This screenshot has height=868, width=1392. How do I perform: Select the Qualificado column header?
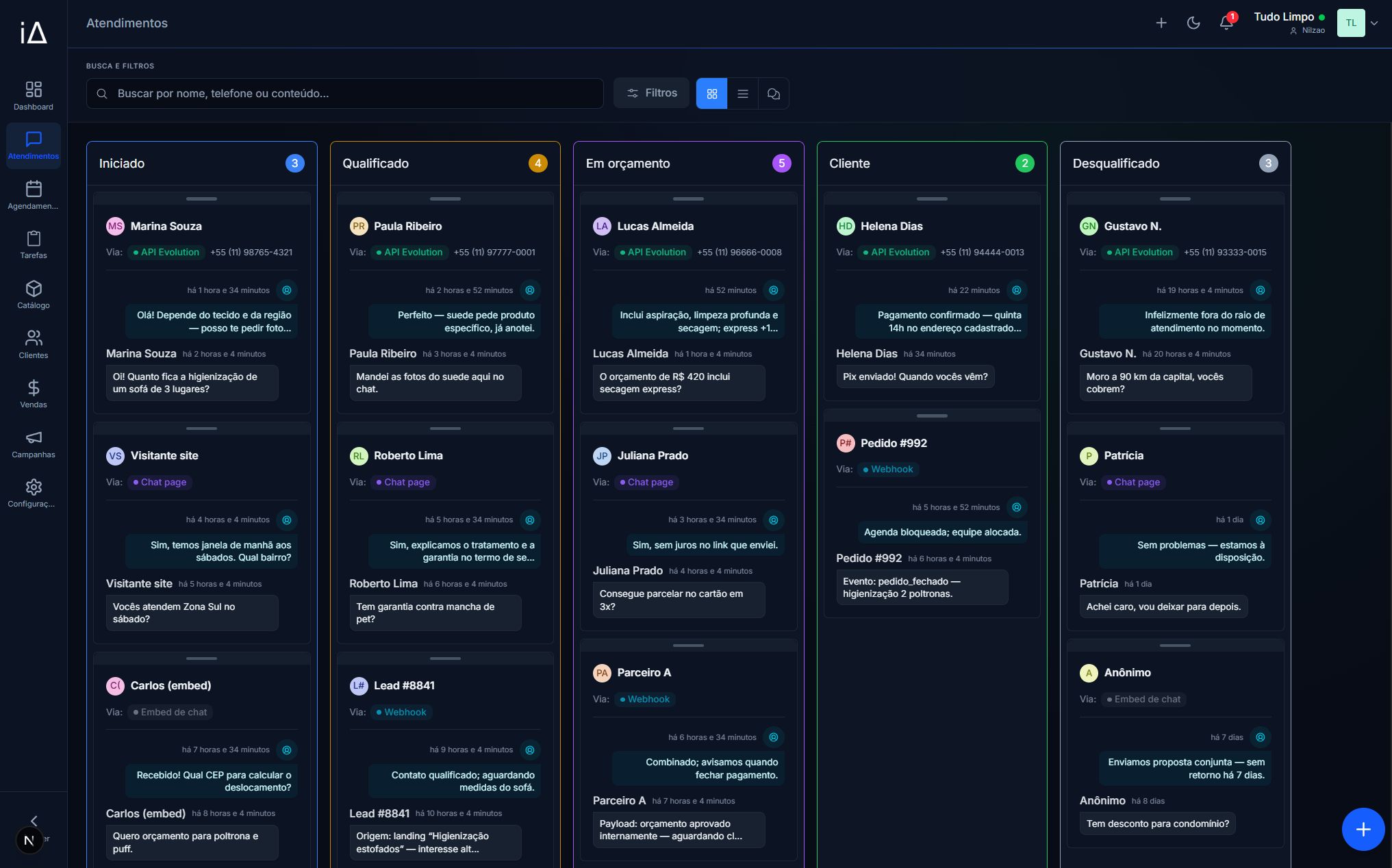point(445,164)
